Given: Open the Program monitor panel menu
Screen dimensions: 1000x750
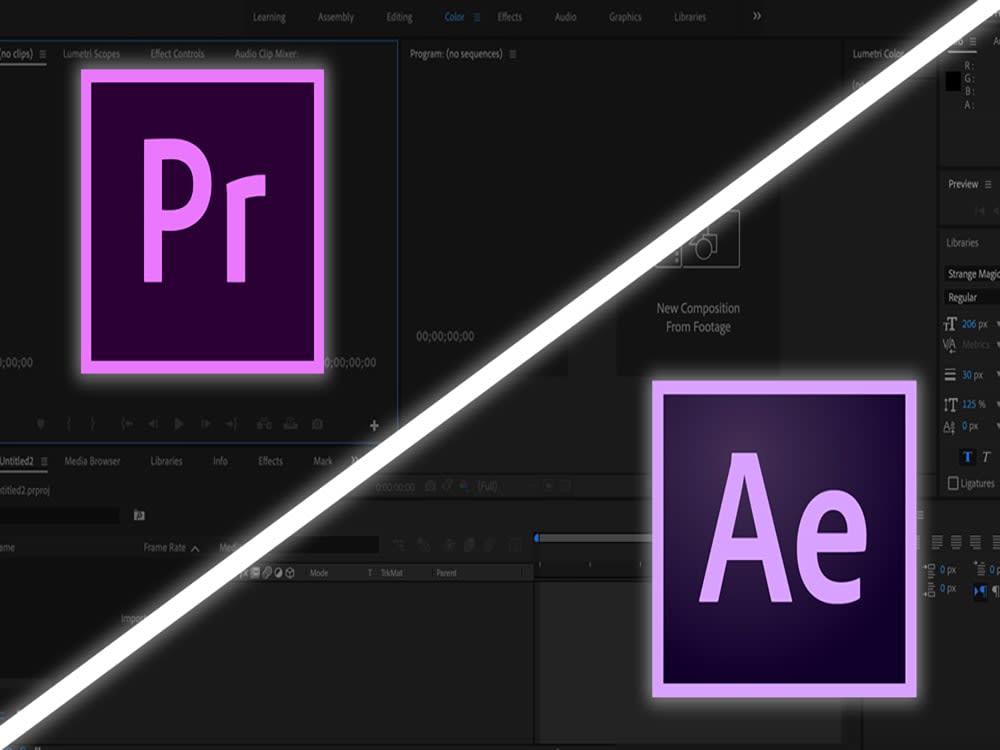Looking at the screenshot, I should tap(513, 54).
